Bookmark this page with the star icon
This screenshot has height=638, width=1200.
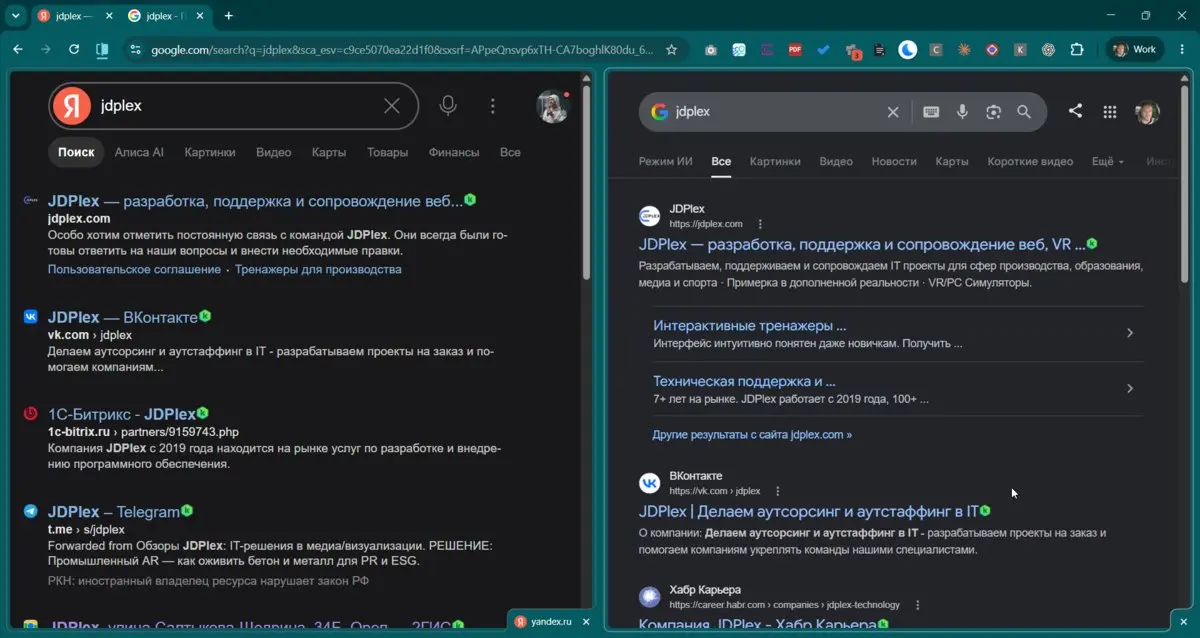pos(672,49)
